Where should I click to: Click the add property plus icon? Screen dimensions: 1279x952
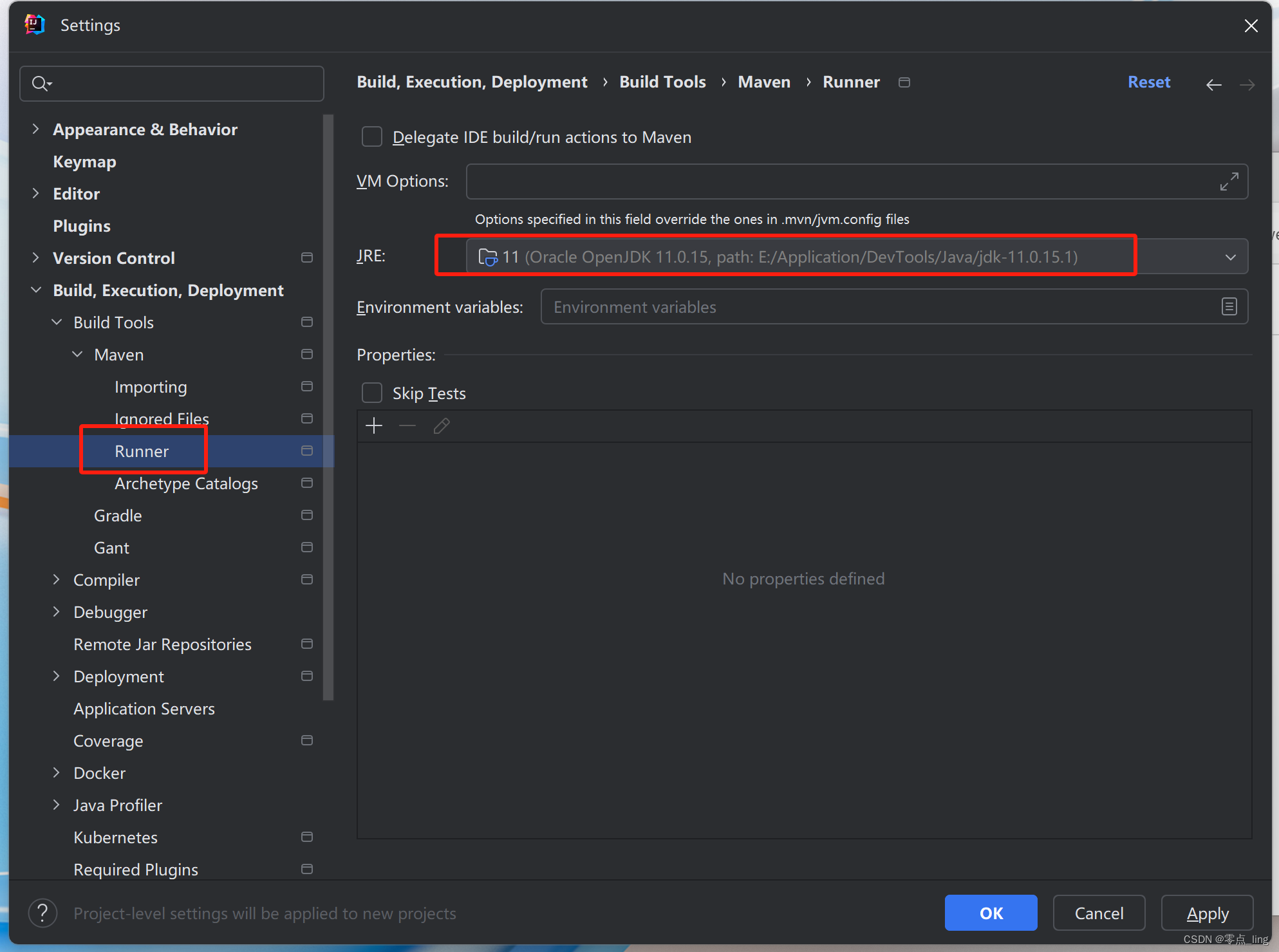pos(374,426)
